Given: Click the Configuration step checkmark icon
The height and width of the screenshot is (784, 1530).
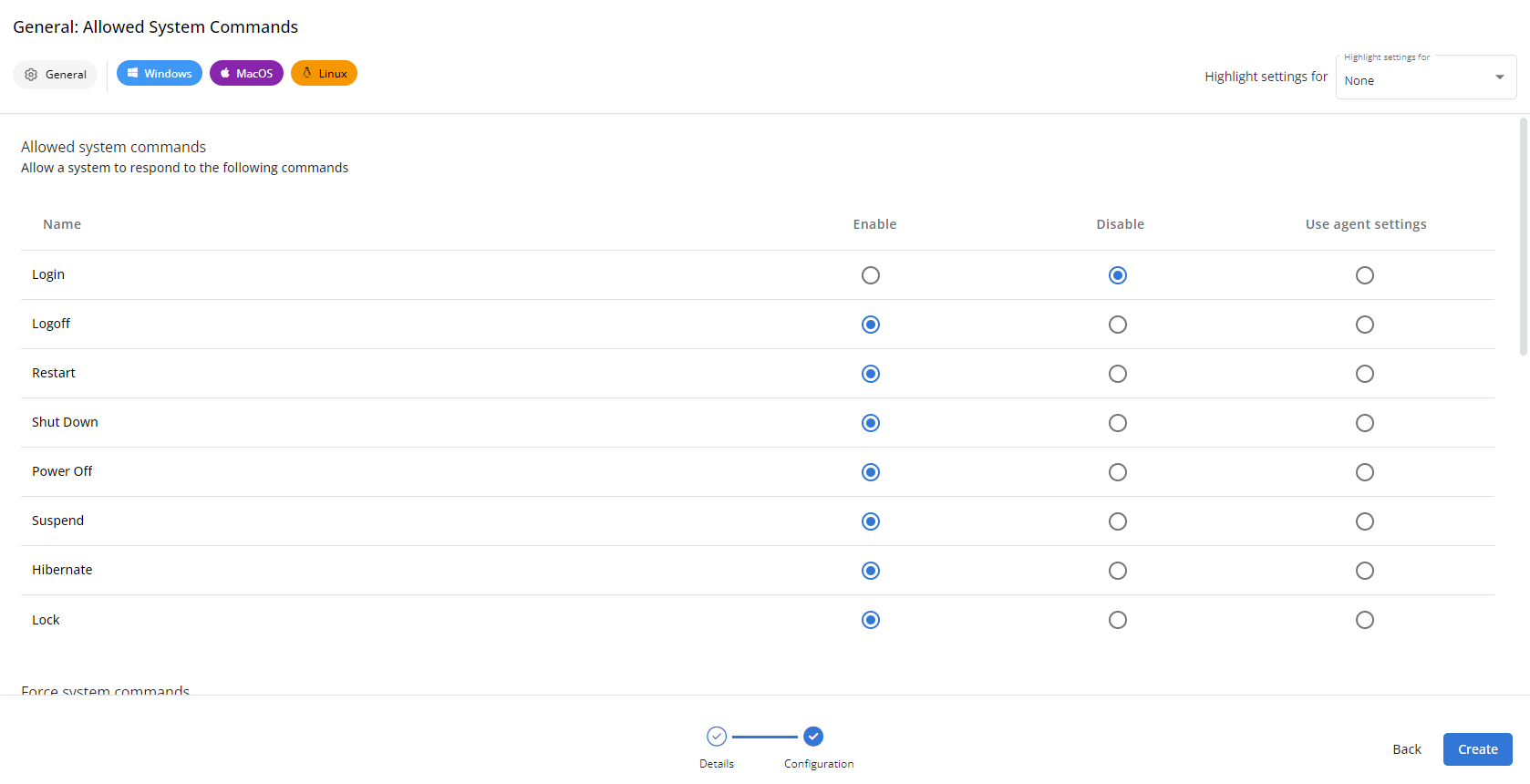Looking at the screenshot, I should tap(813, 736).
